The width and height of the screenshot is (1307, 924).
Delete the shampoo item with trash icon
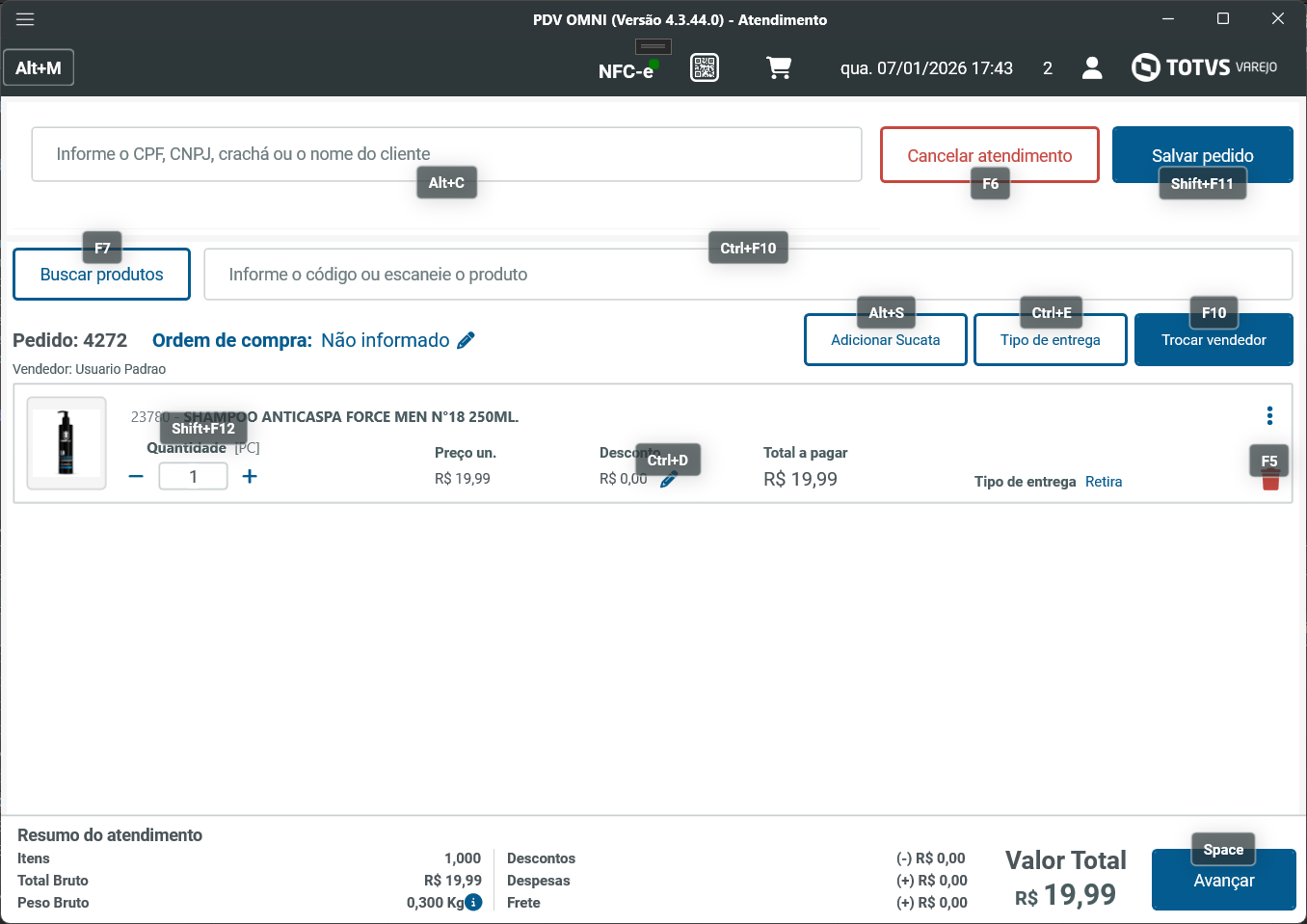(x=1270, y=482)
